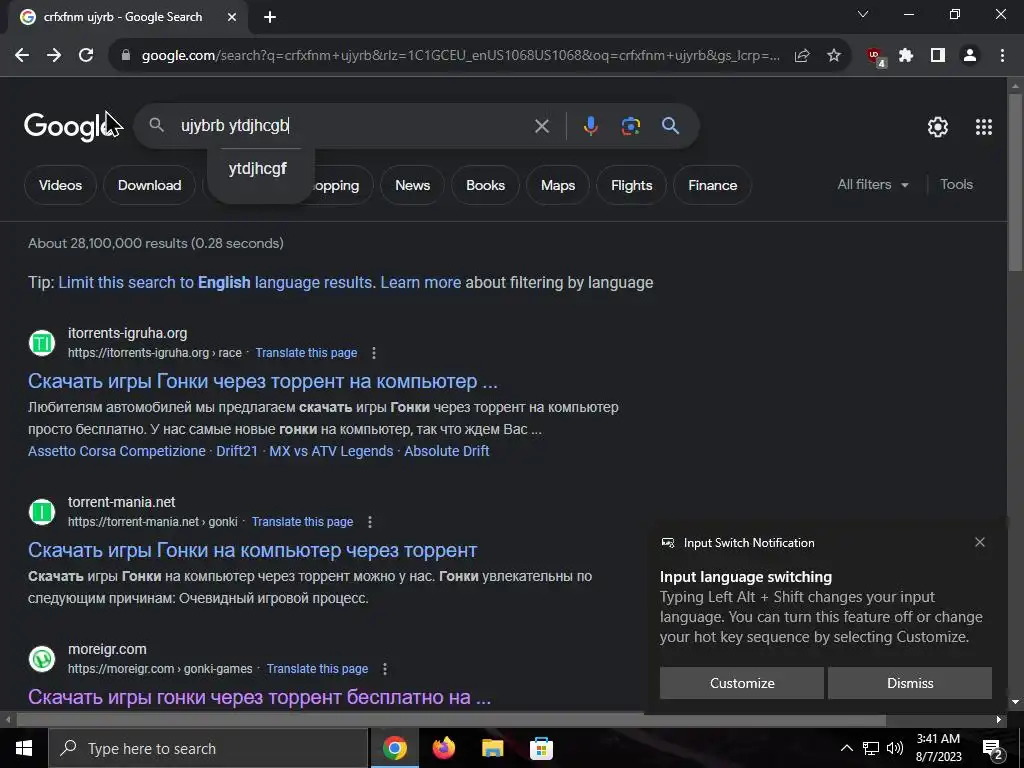Launch Firefox from the taskbar
1024x768 pixels.
tap(443, 748)
